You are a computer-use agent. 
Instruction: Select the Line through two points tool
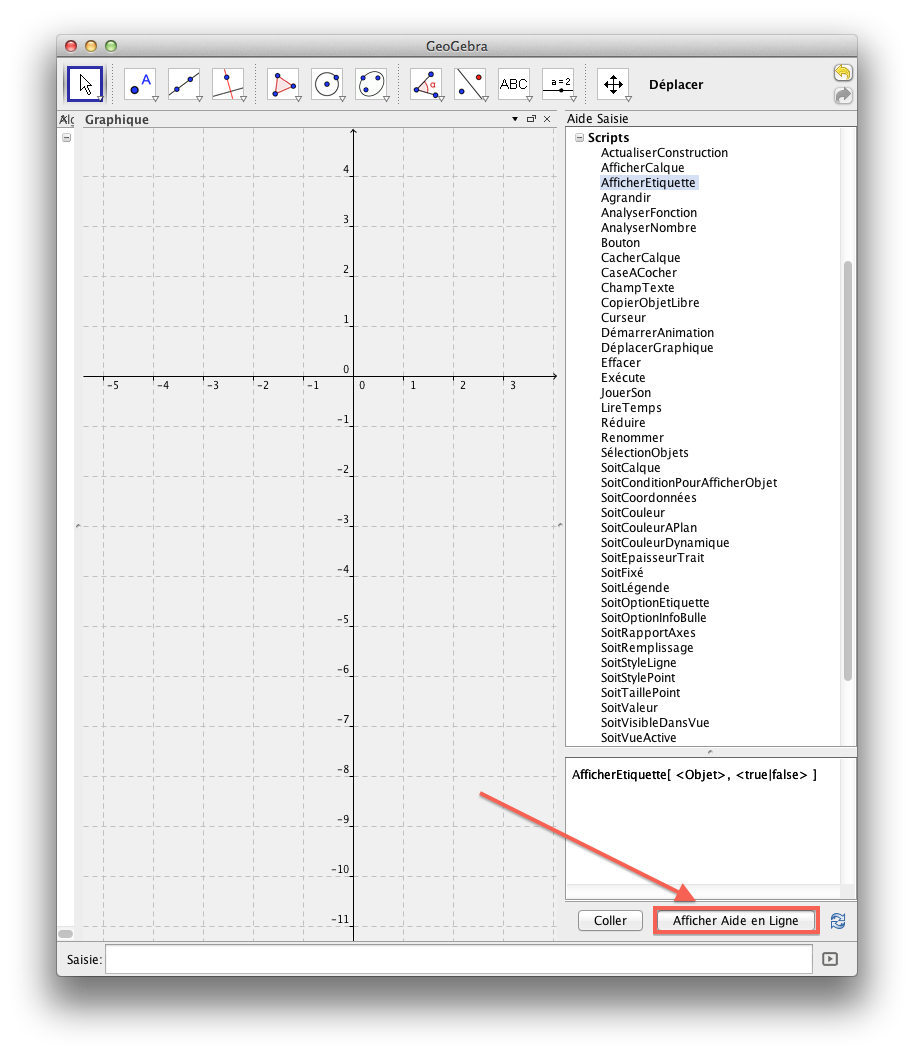184,84
